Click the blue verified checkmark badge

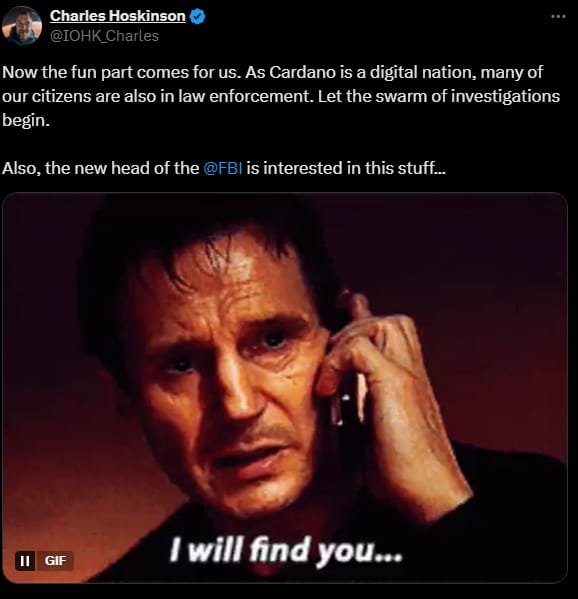198,16
